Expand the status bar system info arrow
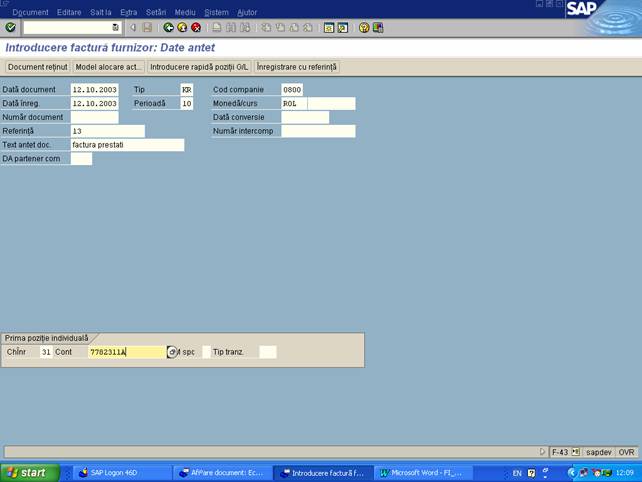 coord(543,452)
